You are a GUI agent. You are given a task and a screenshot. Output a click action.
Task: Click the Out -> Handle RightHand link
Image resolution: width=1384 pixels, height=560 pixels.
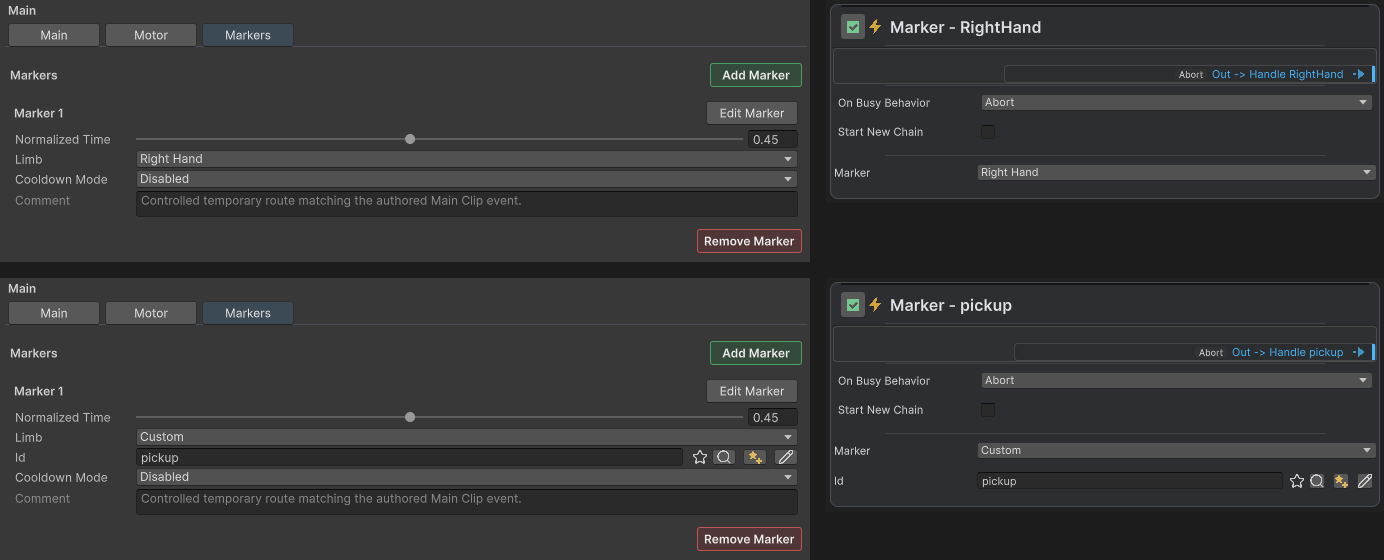pyautogui.click(x=1277, y=74)
